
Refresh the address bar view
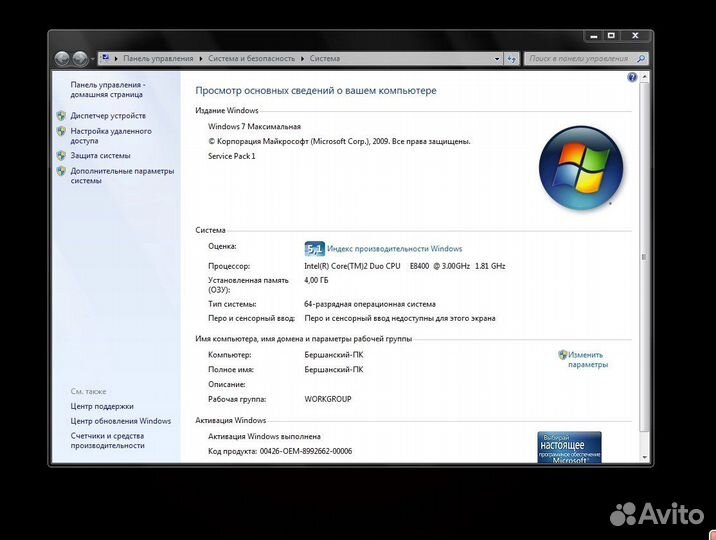511,59
